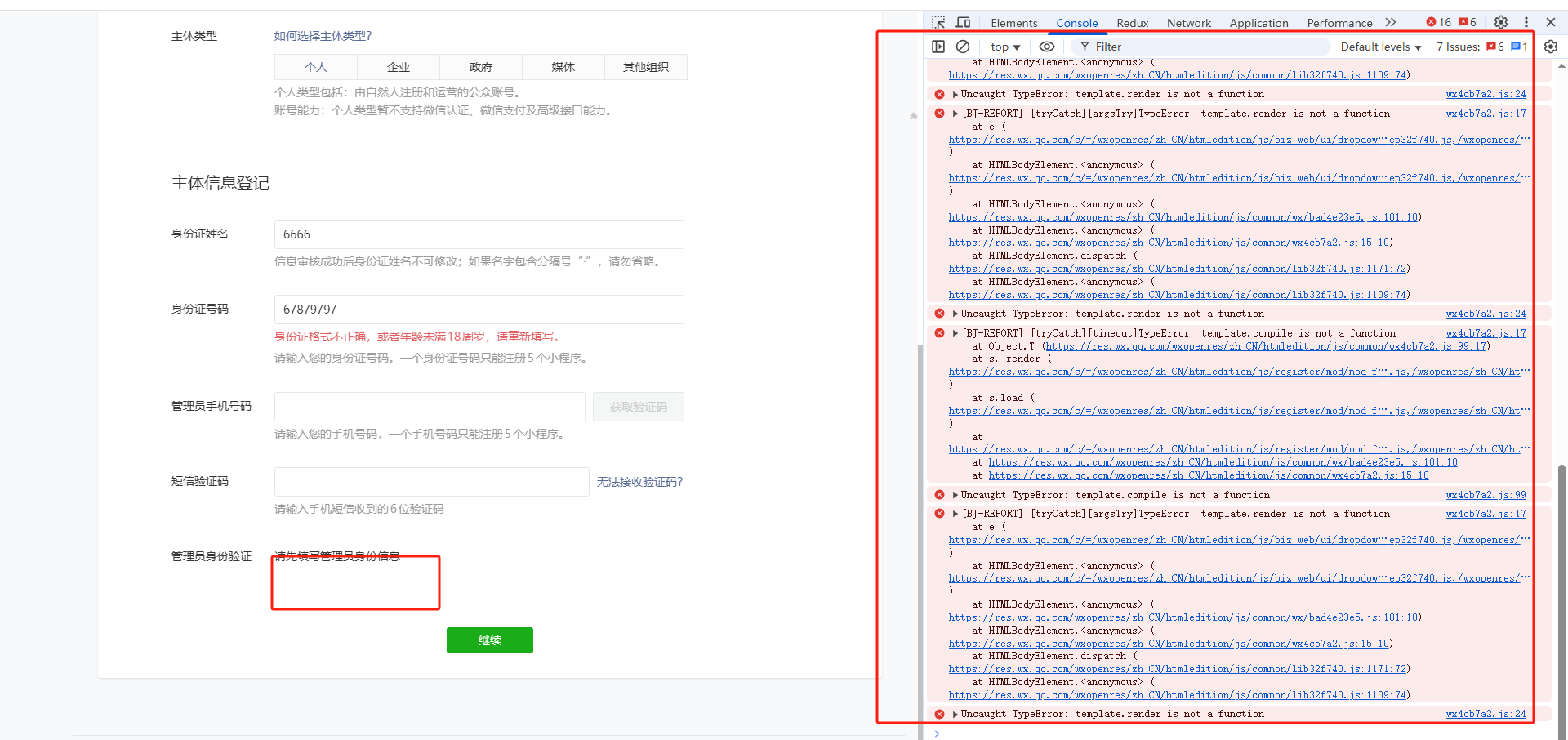Choose the 企业 subject type

(399, 67)
